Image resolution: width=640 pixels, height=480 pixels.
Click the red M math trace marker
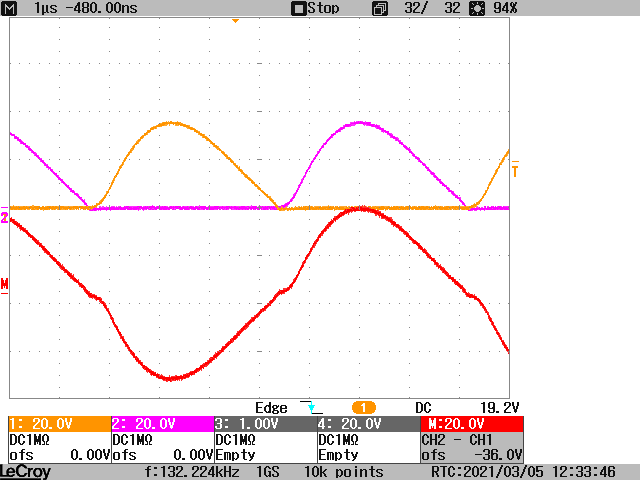pos(4,286)
